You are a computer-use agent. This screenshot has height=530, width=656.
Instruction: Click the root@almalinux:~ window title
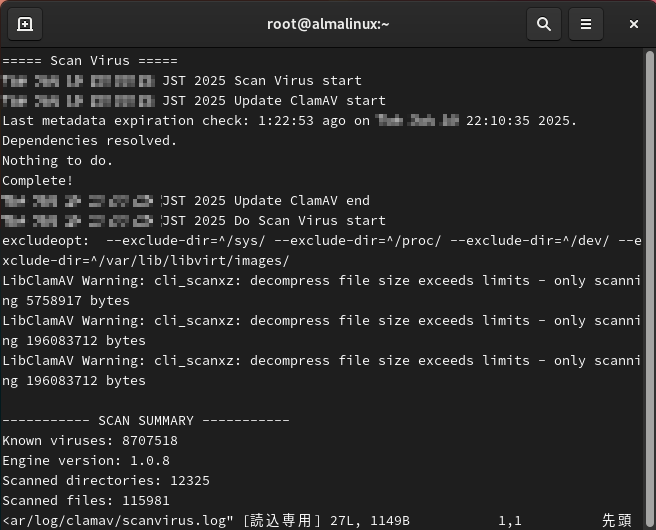(328, 24)
